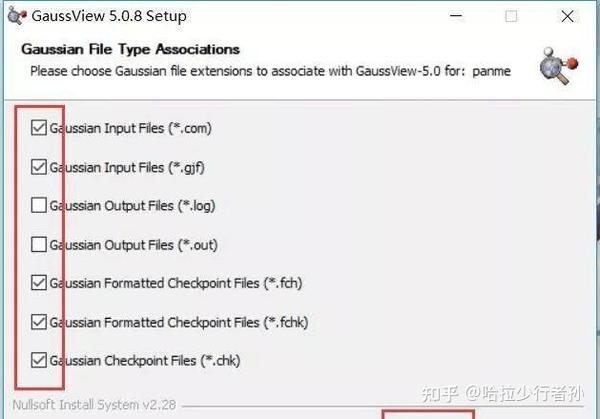600x419 pixels.
Task: Click the "Formatted Checkpoint Files (*.fch)" label text
Action: point(203,283)
